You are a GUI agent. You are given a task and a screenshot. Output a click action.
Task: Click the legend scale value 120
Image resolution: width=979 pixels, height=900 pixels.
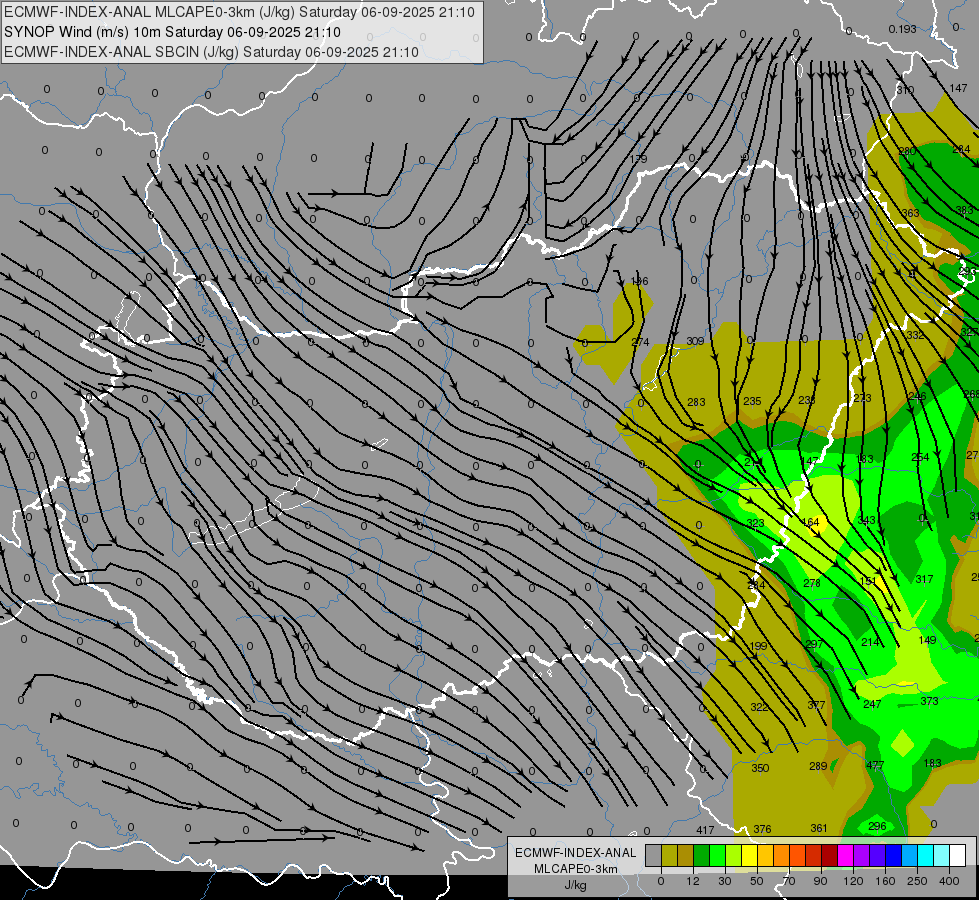[x=854, y=881]
